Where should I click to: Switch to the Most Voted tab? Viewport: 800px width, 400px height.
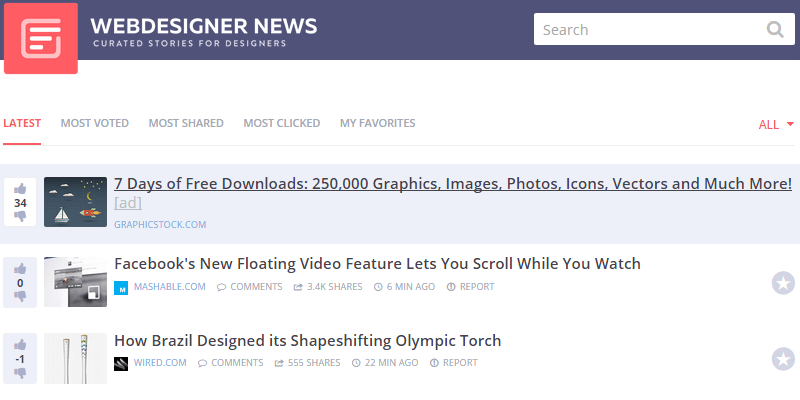pos(94,123)
